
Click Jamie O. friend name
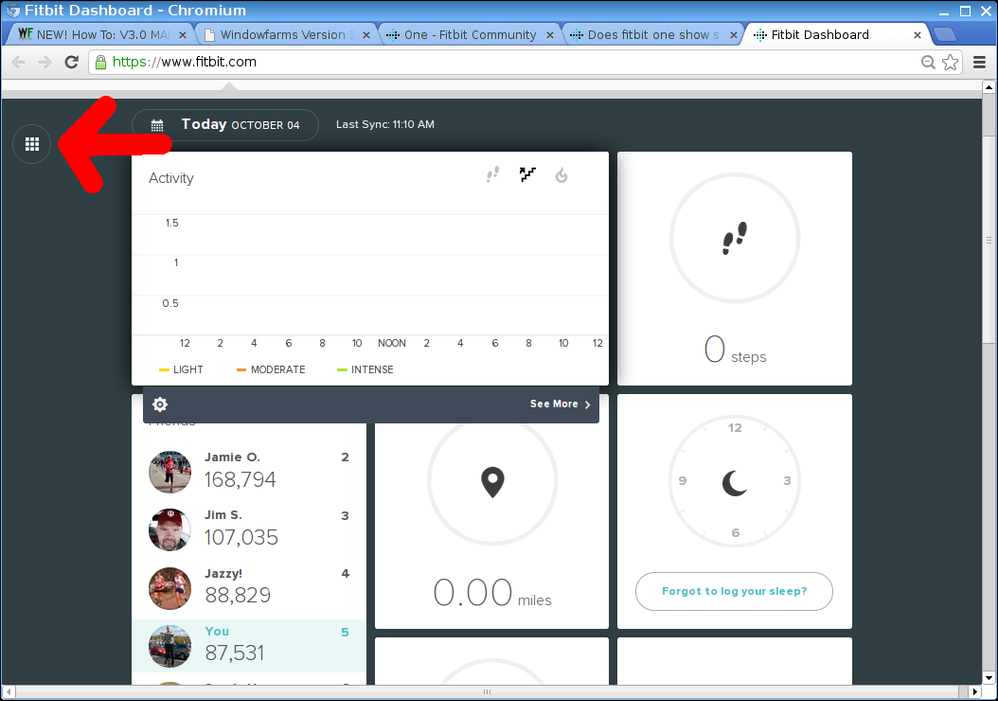pos(232,457)
